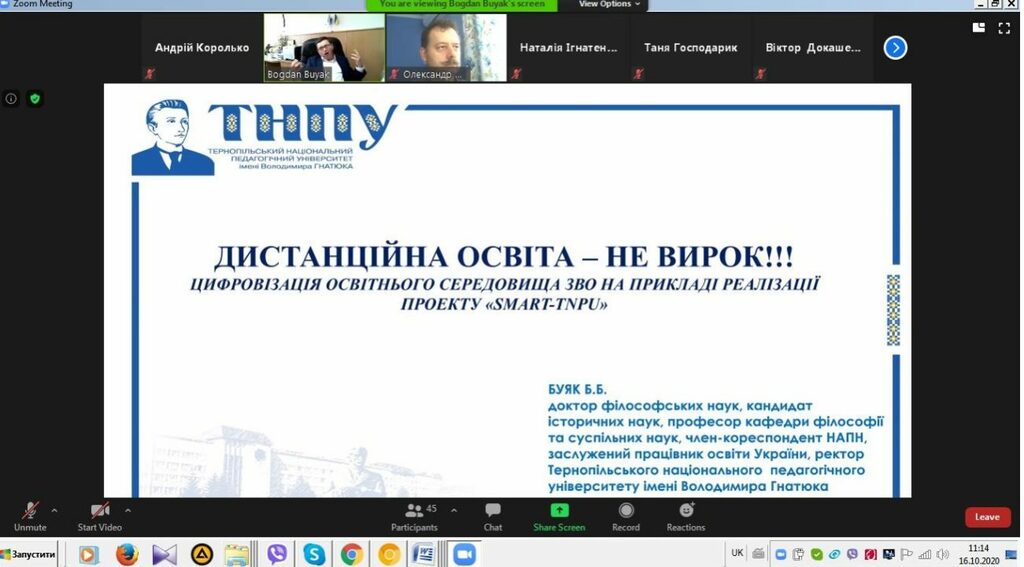Expand audio options arrow next to Unmute
The height and width of the screenshot is (567, 1024).
pyautogui.click(x=54, y=509)
